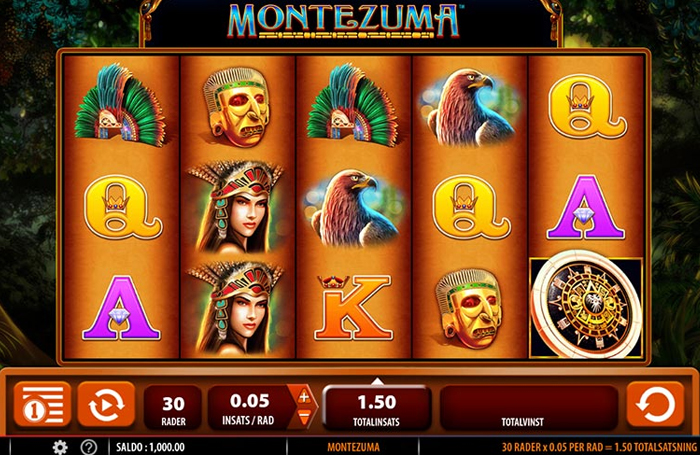Click the purple A on reel five
This screenshot has height=455, width=700.
585,207
